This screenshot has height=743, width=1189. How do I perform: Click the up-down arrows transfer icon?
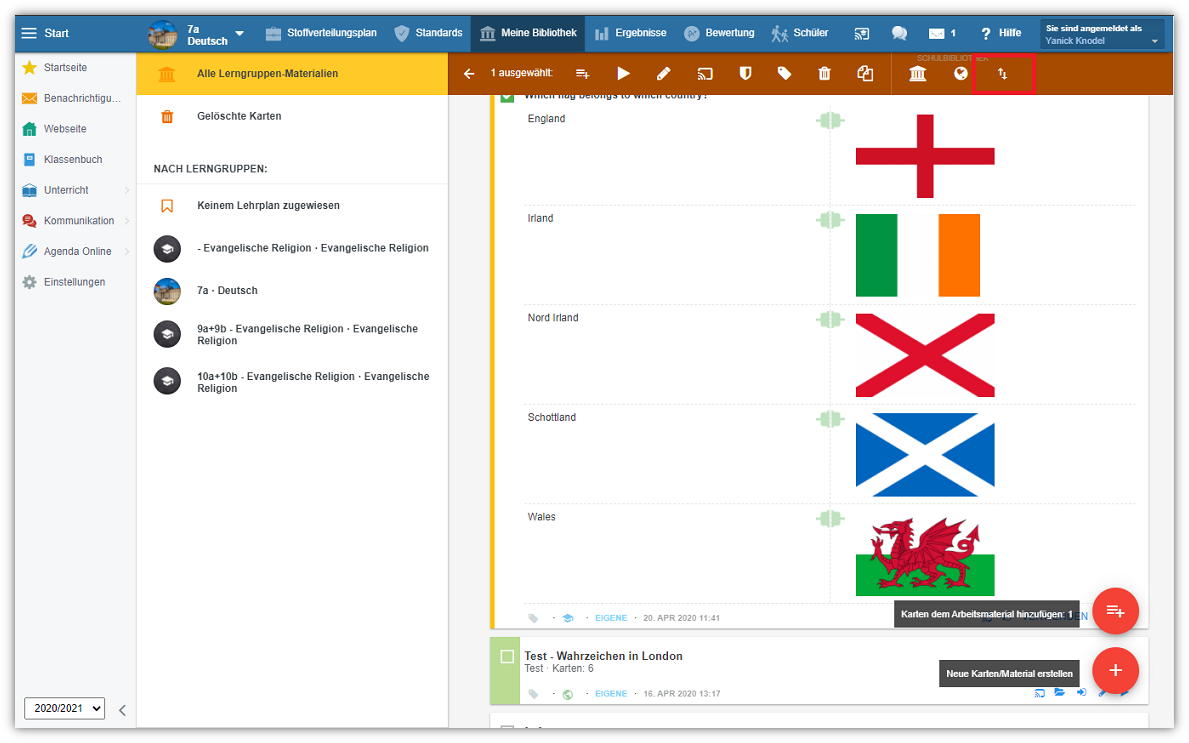coord(1002,74)
